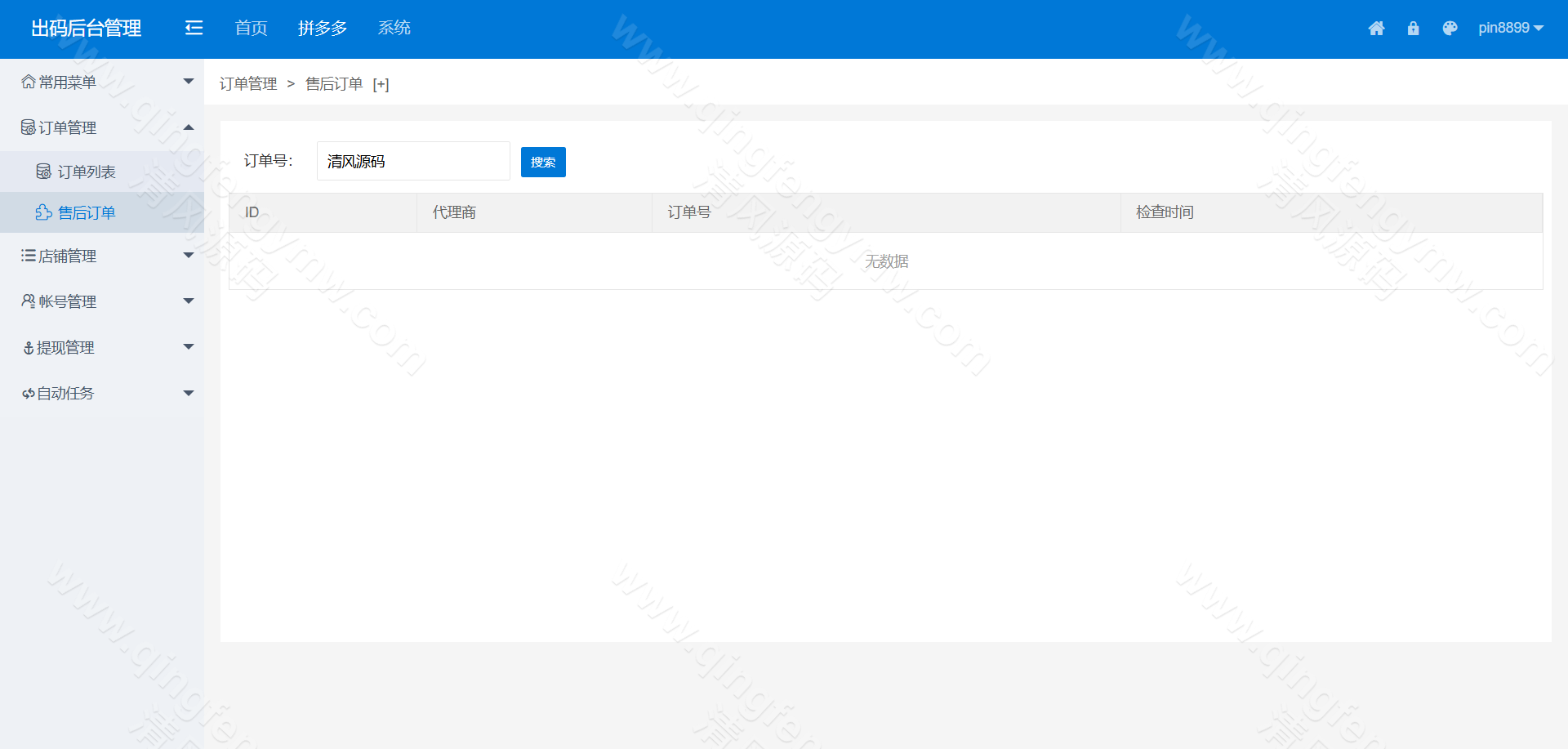Open the theme palette icon
The width and height of the screenshot is (1568, 749).
coord(1450,28)
